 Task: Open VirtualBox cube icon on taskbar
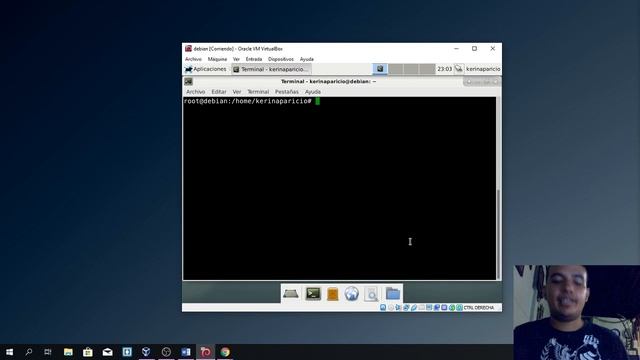146,352
